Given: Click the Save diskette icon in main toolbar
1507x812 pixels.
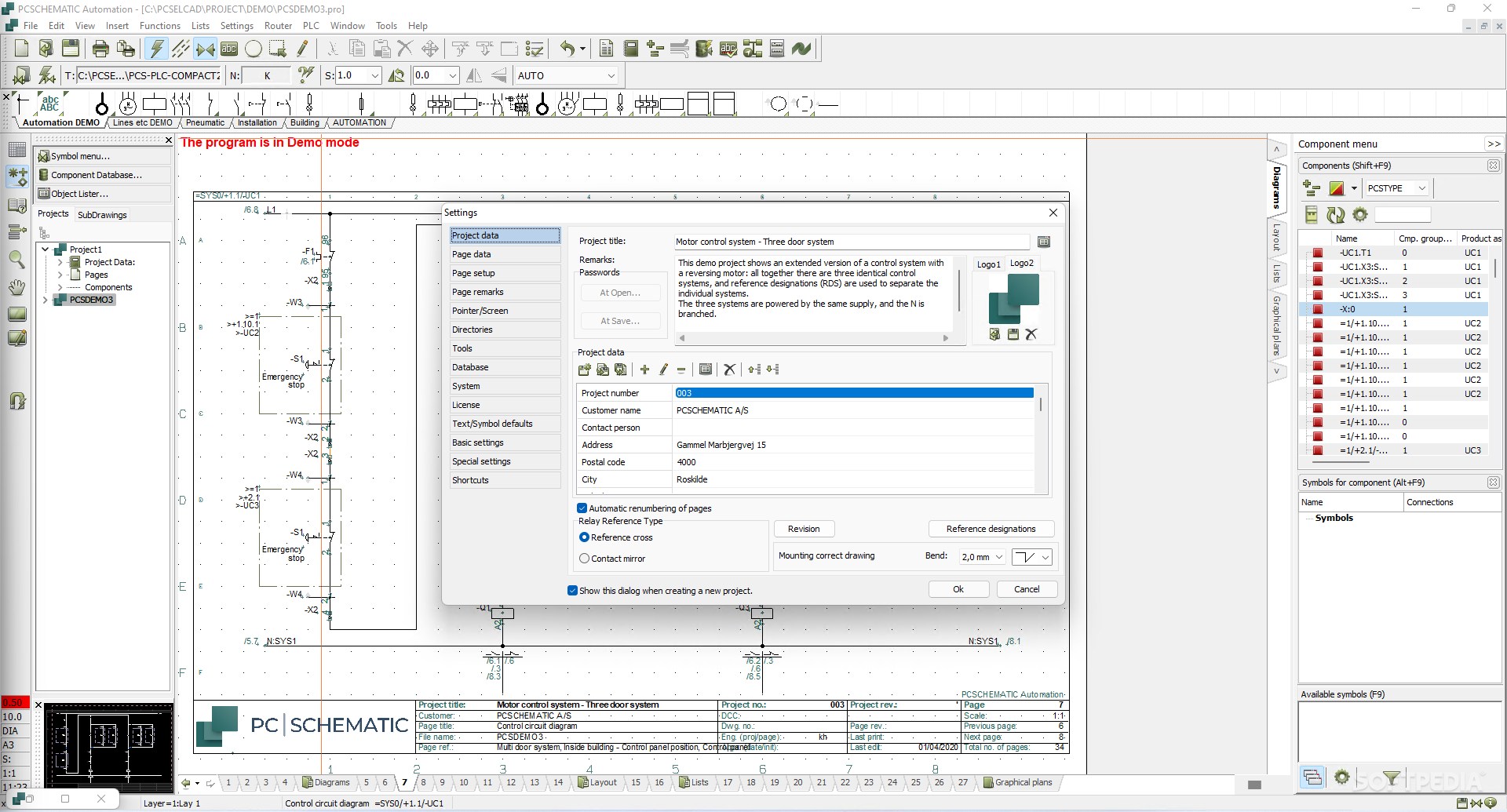Looking at the screenshot, I should [71, 49].
